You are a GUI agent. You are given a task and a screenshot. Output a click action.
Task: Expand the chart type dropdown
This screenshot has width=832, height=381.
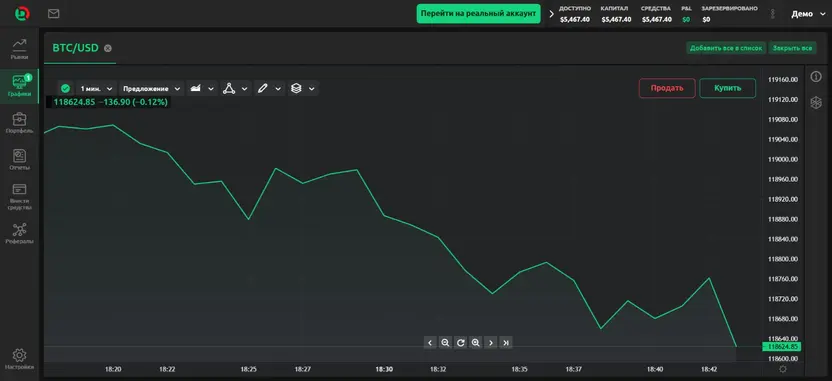pos(202,89)
